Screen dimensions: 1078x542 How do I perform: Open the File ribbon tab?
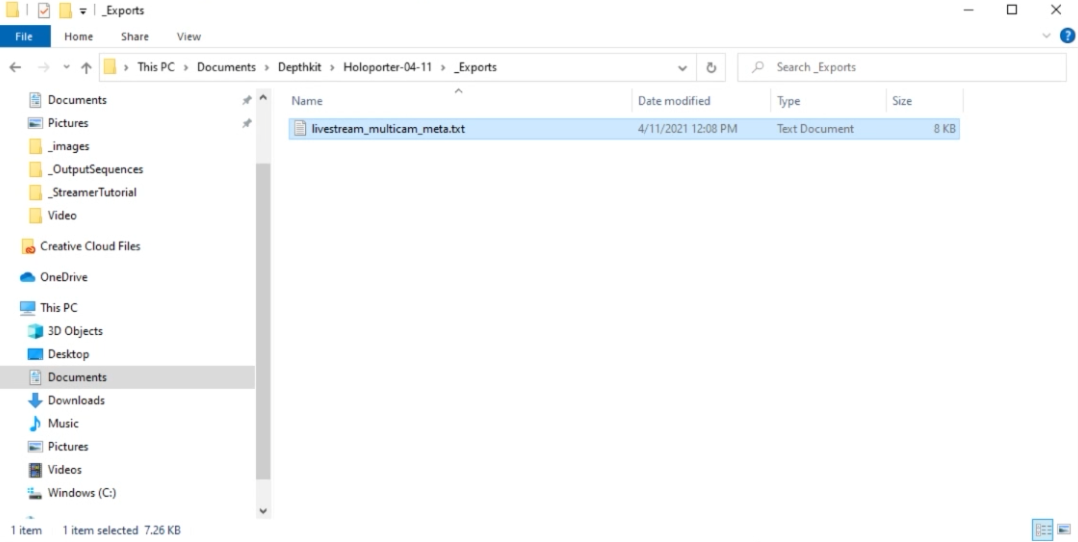coord(25,36)
